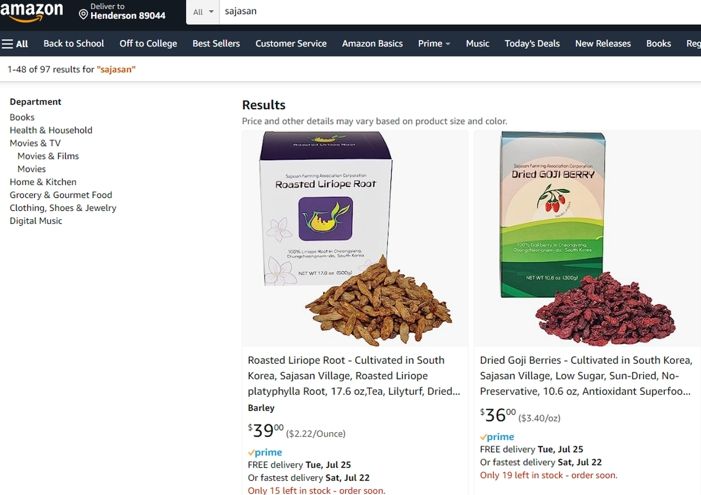Viewport: 701px width, 495px height.
Task: Click the Dried Goji Berries product title
Action: [586, 376]
